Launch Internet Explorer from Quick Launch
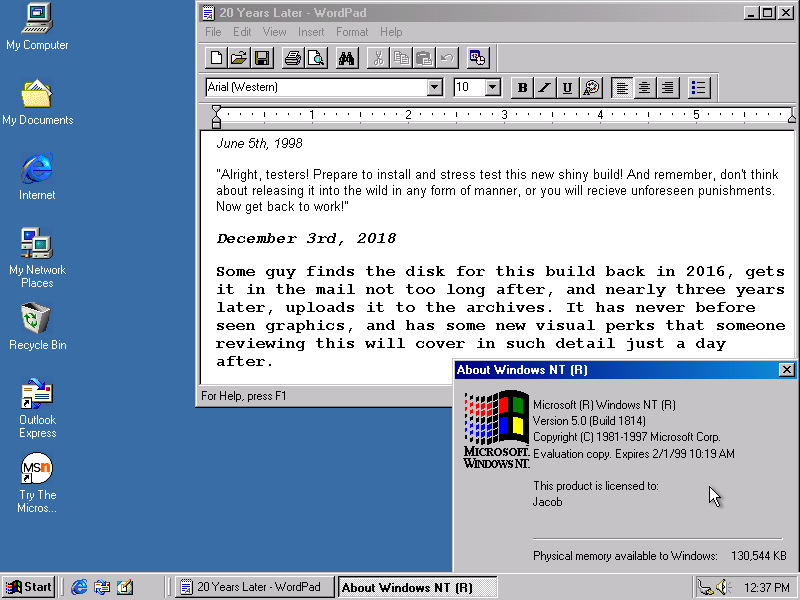800x600 pixels. (x=79, y=587)
